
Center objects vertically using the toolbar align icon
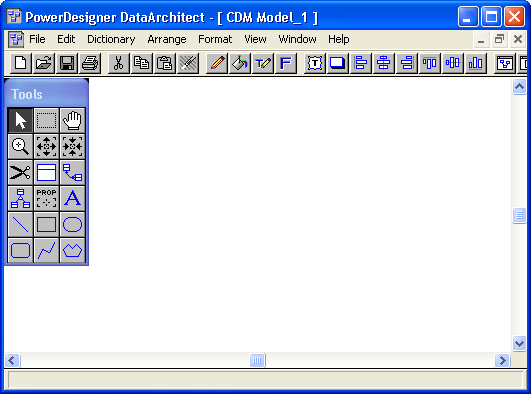coord(453,63)
